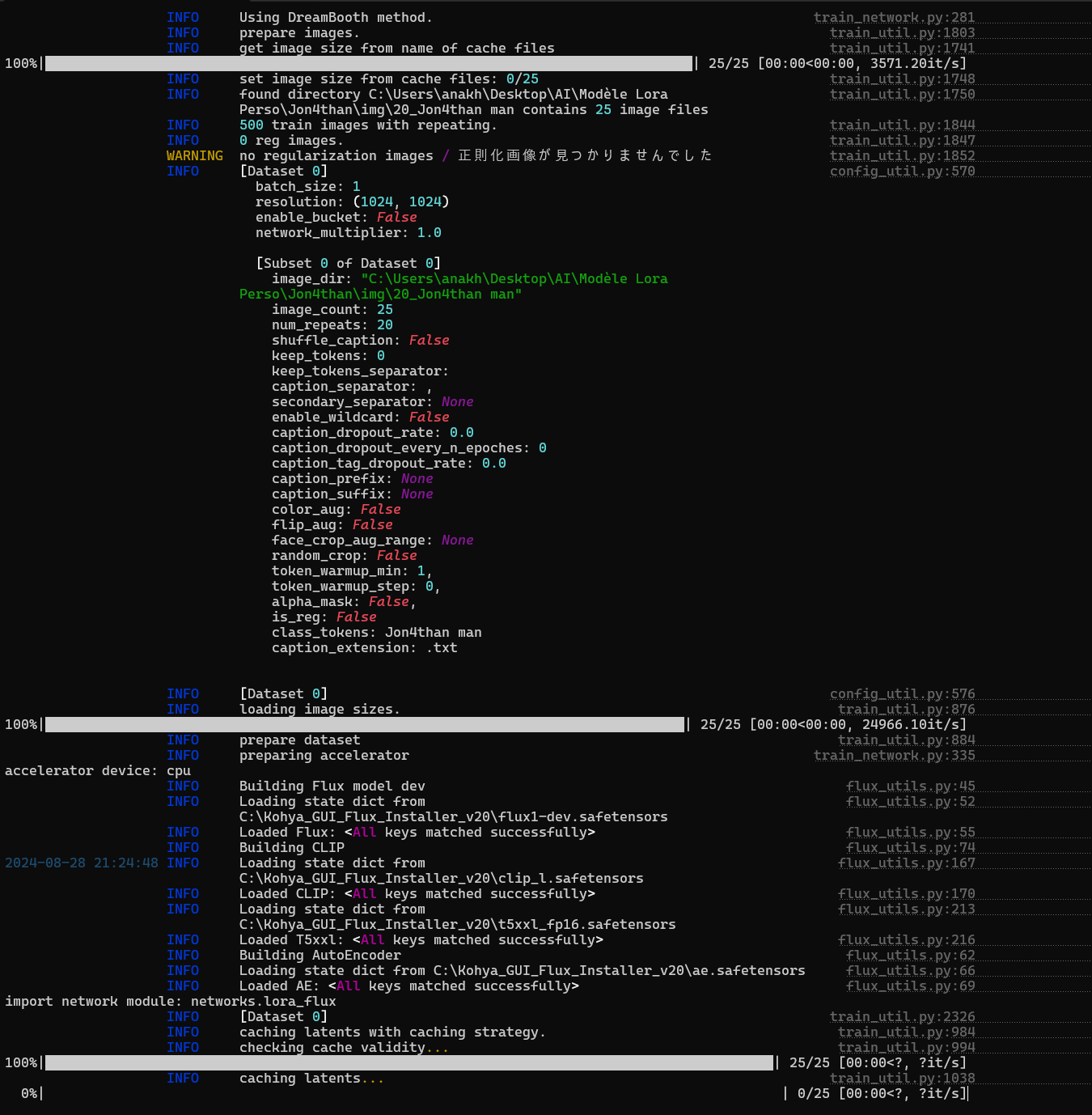Click "500 train images with repeating." message
This screenshot has width=1092, height=1115.
(368, 125)
